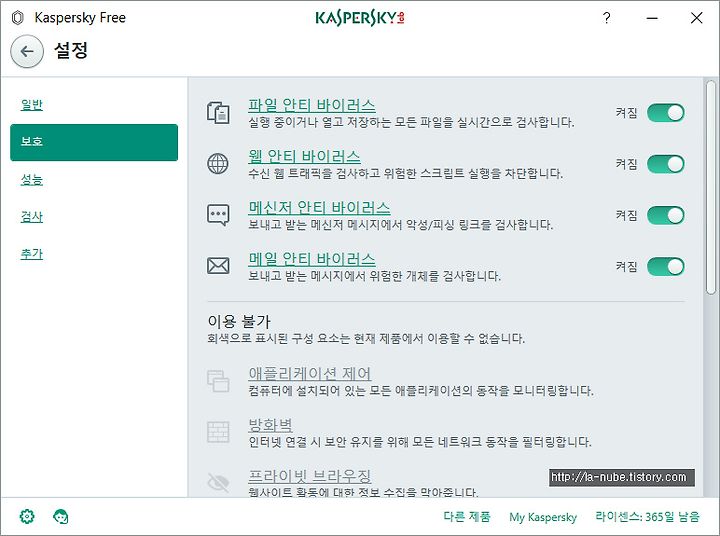Viewport: 720px width, 536px height.
Task: Click the greyed firewall brick wall icon
Action: 218,432
